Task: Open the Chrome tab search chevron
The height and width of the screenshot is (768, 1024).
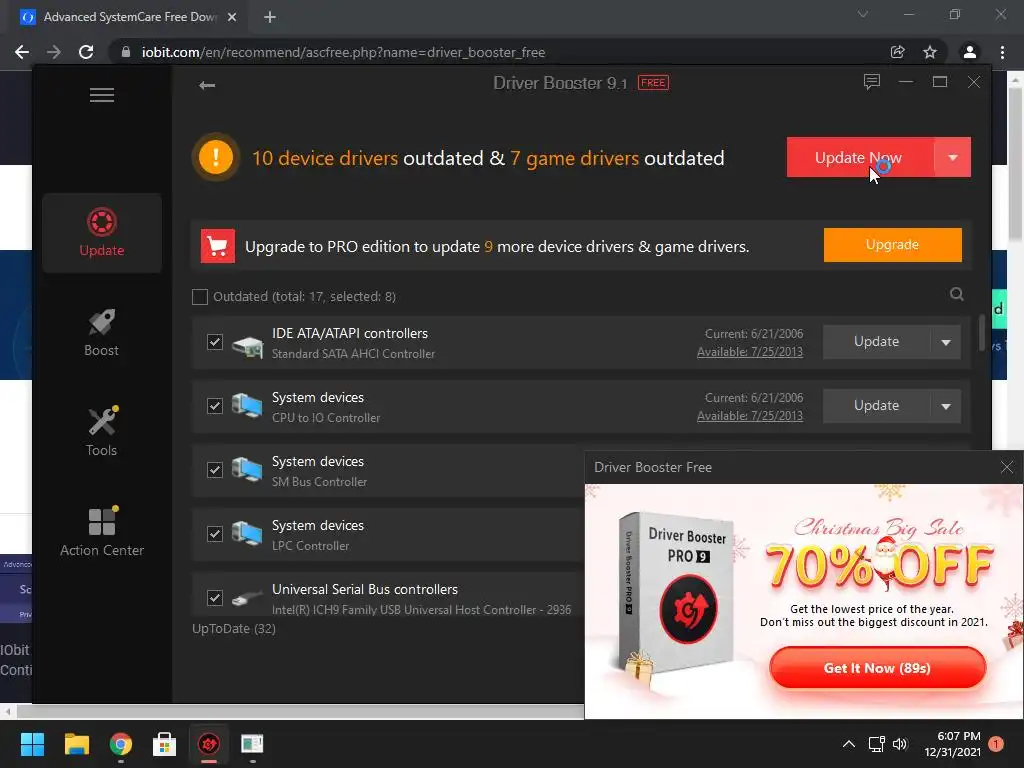Action: tap(863, 14)
